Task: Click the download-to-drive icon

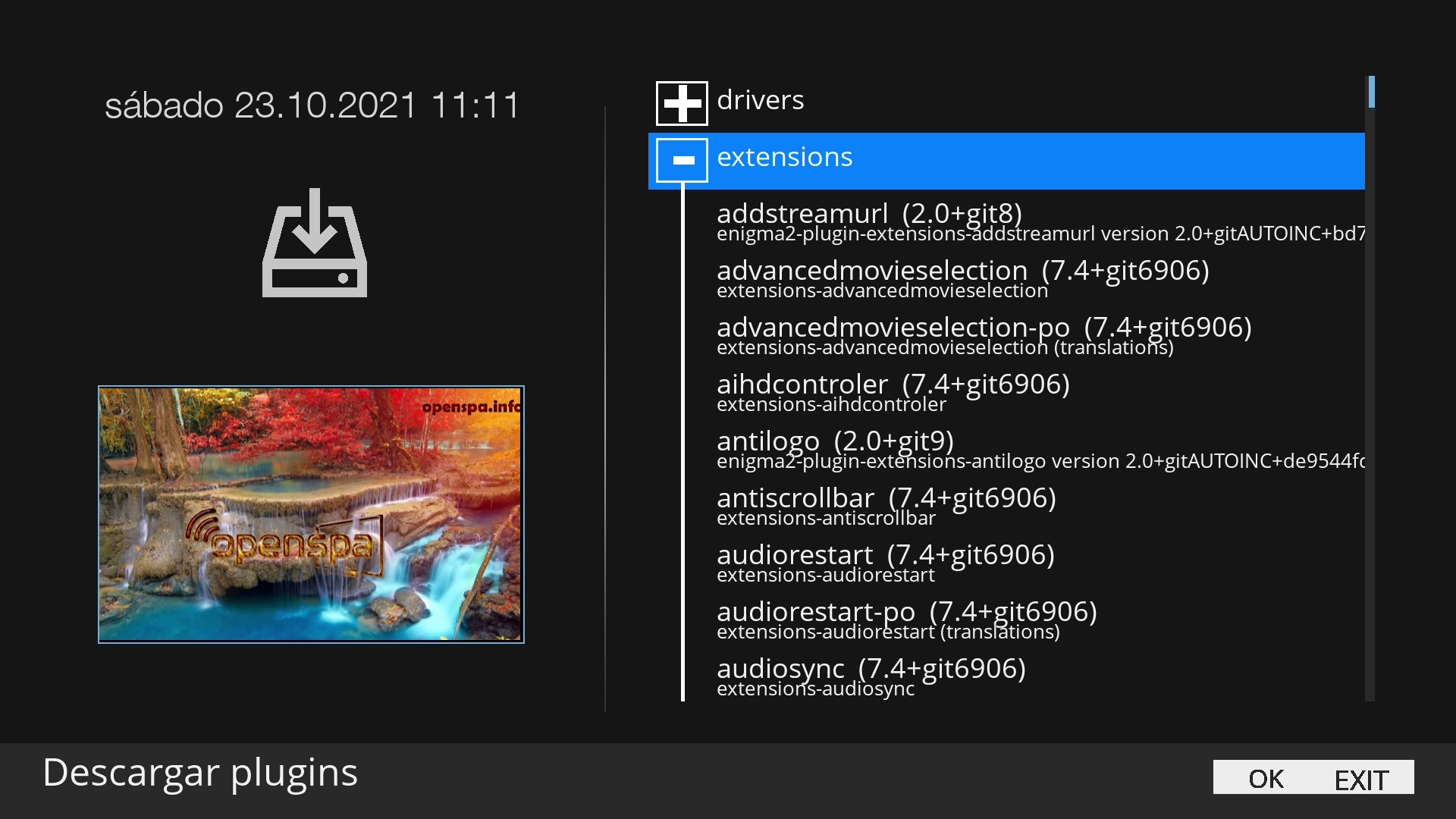Action: [x=315, y=243]
